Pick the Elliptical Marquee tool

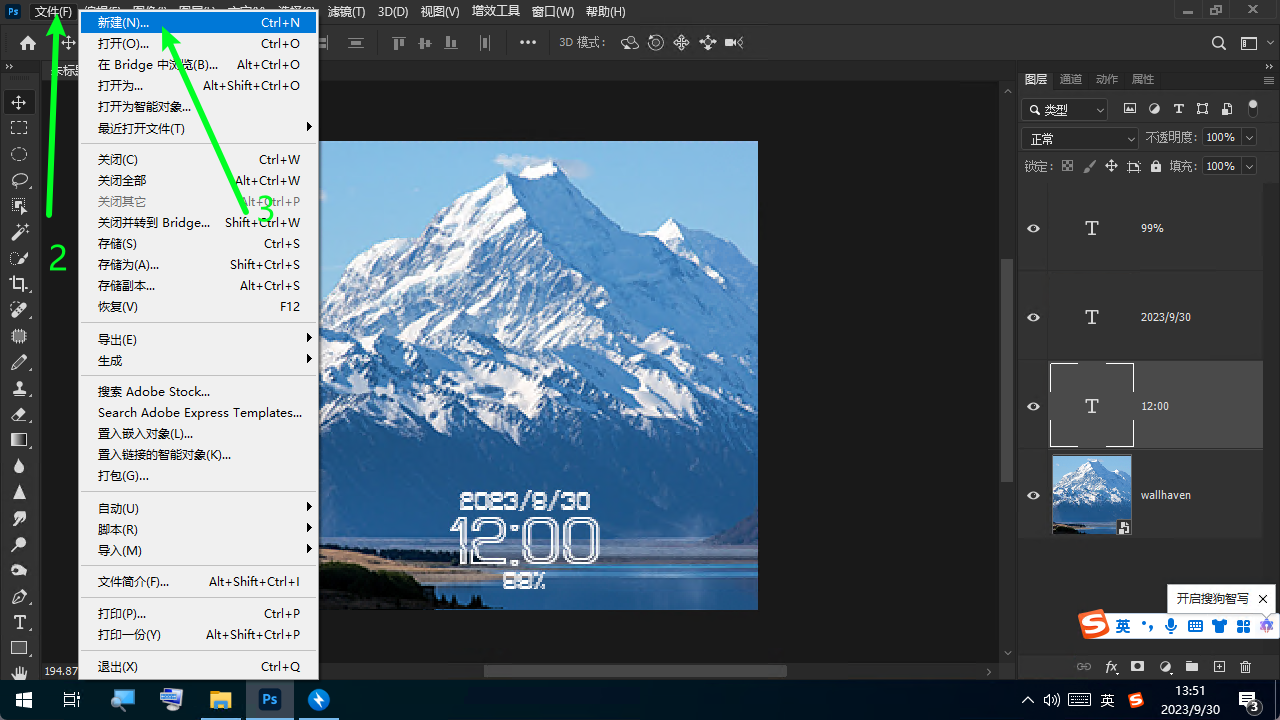(x=19, y=154)
